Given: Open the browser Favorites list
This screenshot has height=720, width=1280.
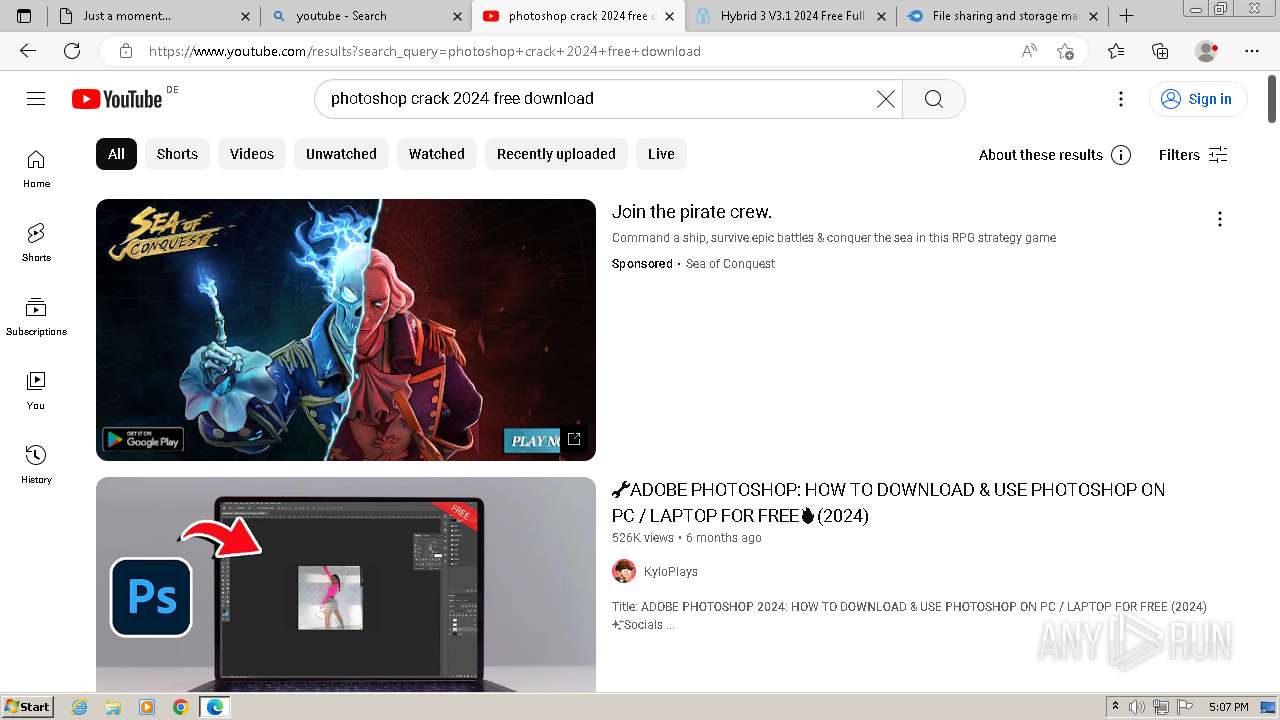Looking at the screenshot, I should pos(1116,51).
